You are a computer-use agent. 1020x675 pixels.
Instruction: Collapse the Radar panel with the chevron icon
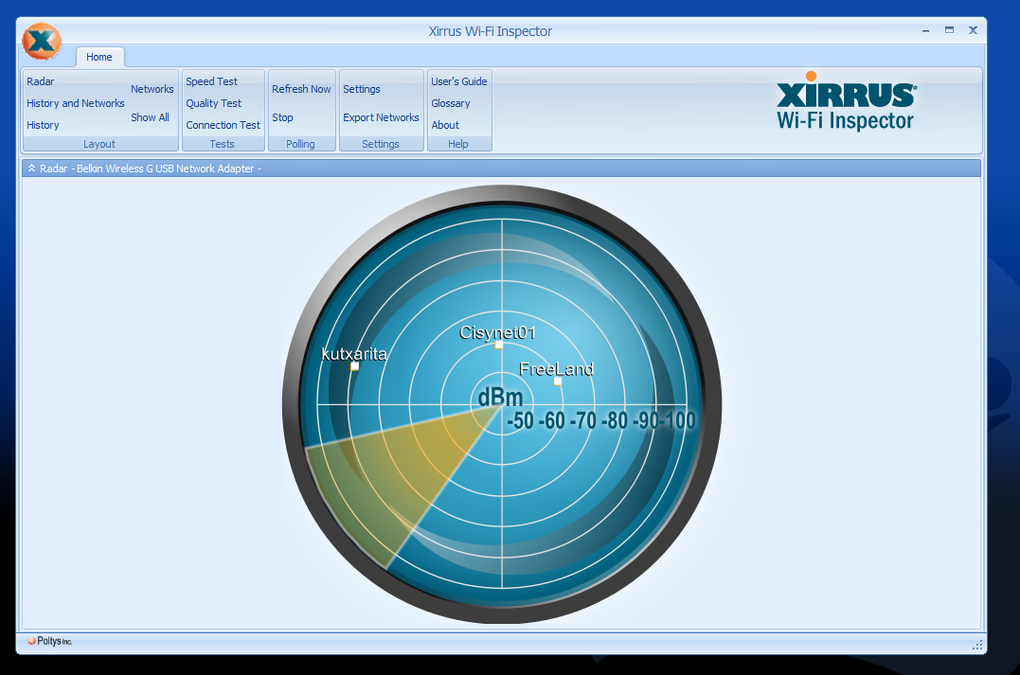(31, 168)
